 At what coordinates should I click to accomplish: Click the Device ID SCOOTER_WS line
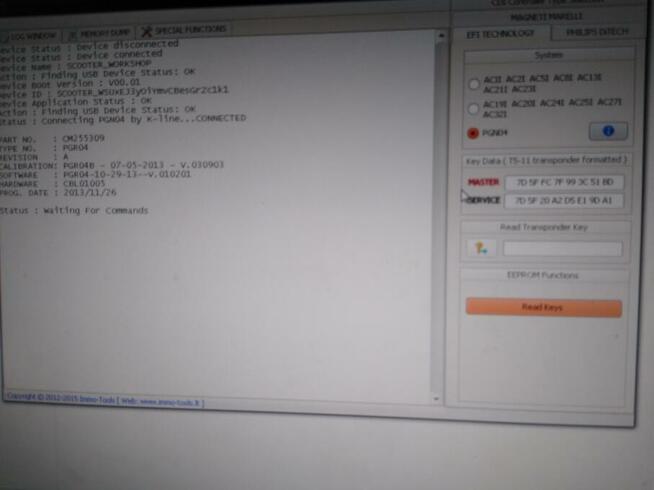coord(114,92)
